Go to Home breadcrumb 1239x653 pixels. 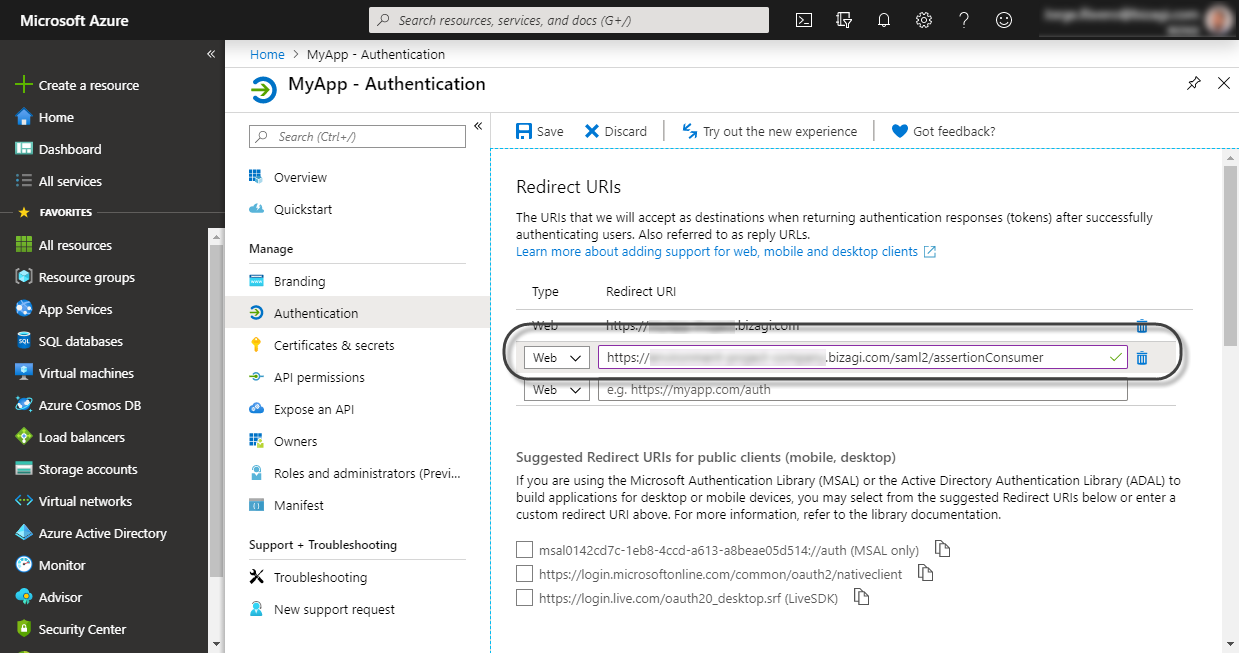(x=267, y=54)
